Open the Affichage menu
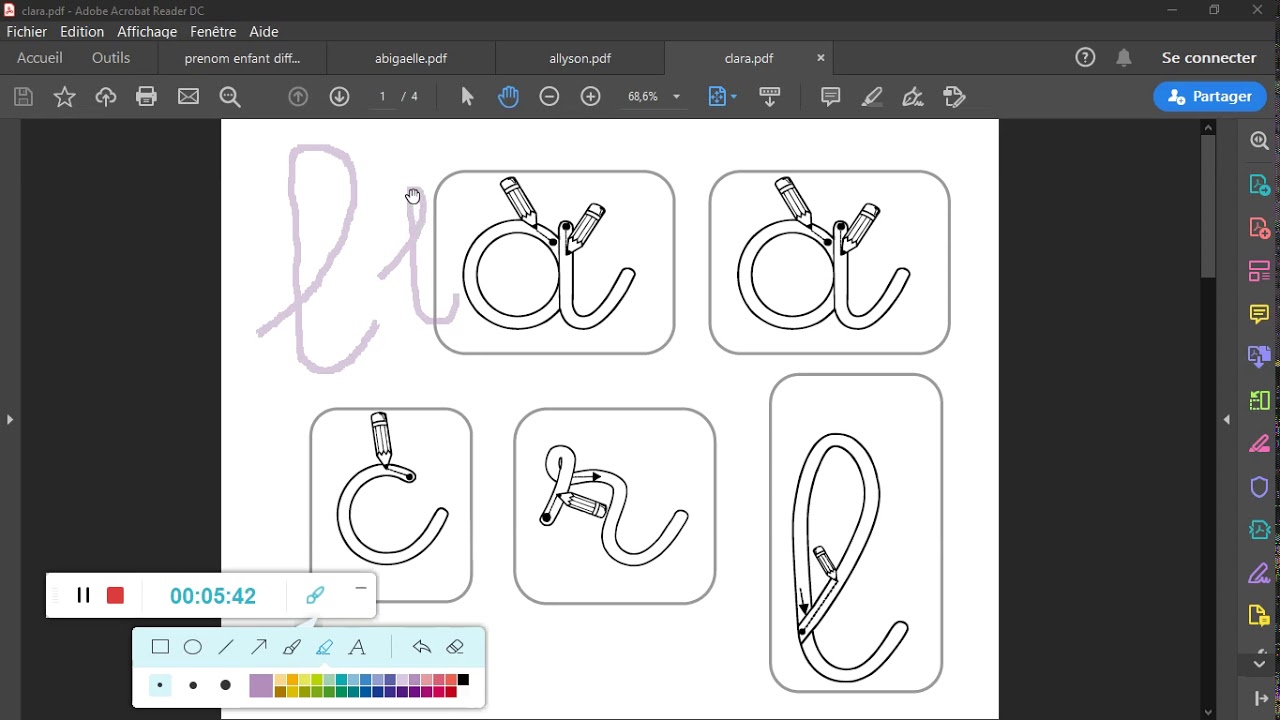This screenshot has height=720, width=1280. tap(147, 32)
